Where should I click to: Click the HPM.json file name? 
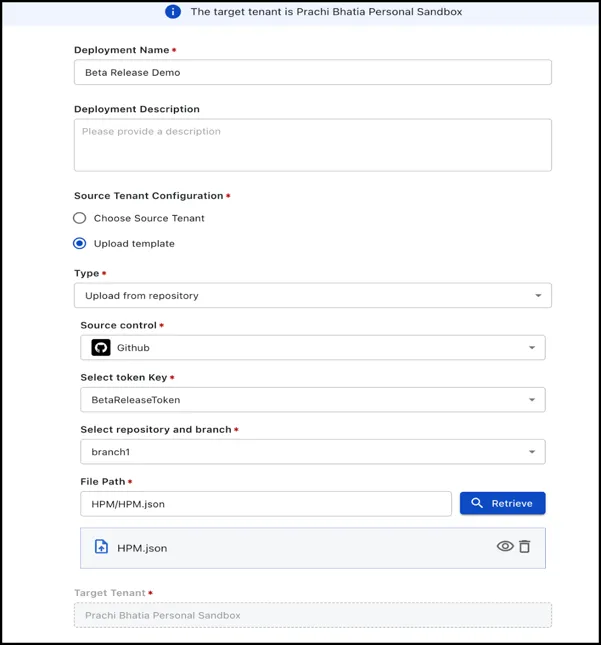[x=142, y=548]
